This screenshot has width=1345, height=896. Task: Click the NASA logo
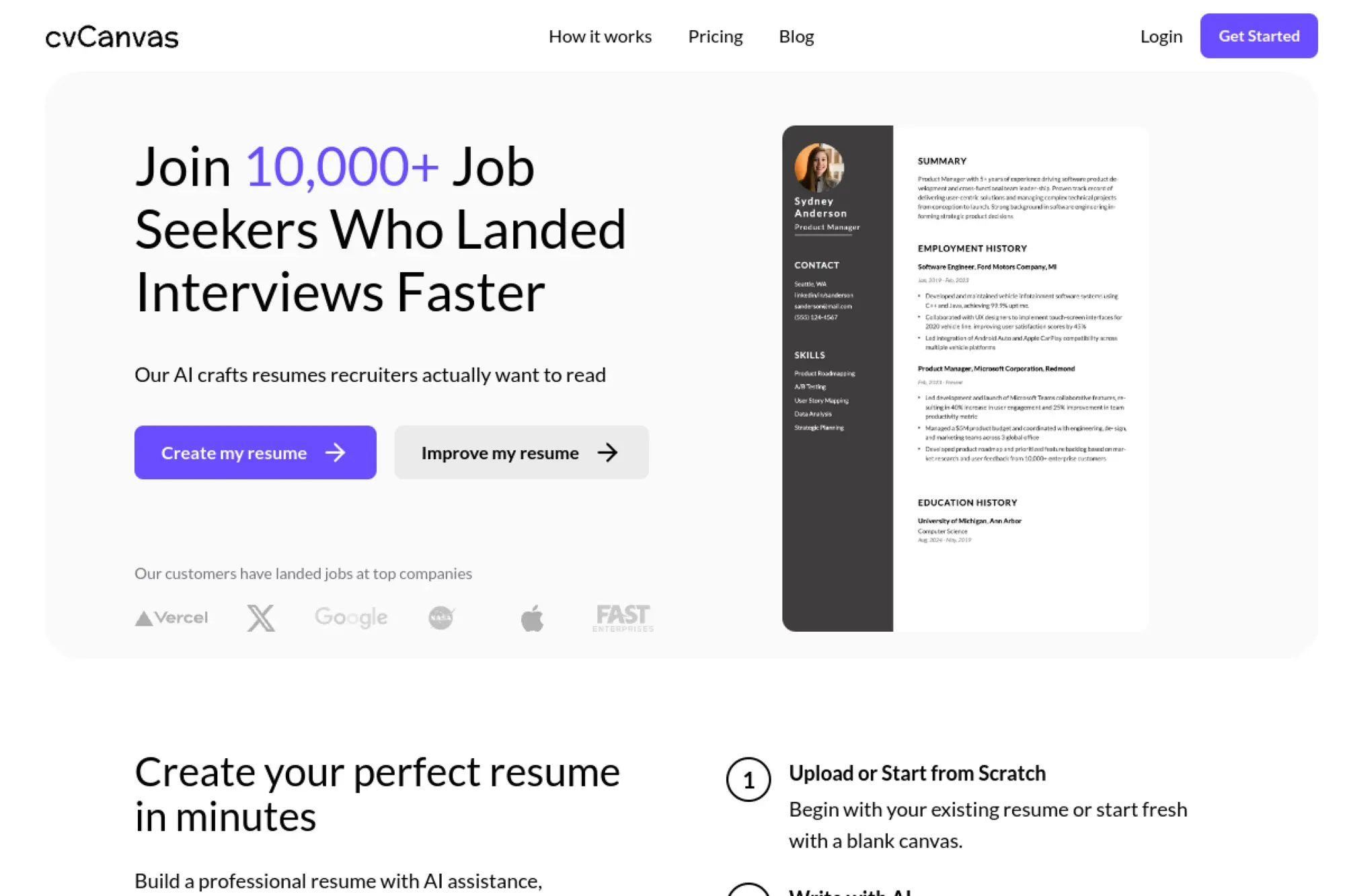pos(441,618)
